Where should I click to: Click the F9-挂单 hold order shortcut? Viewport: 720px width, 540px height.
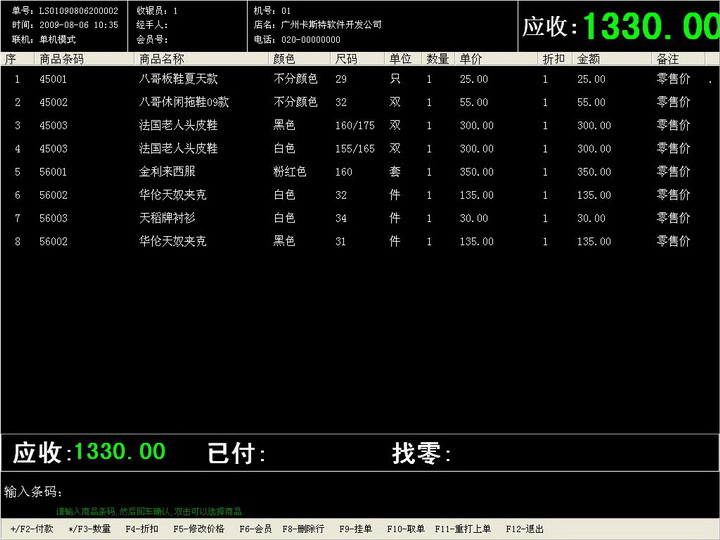coord(355,529)
